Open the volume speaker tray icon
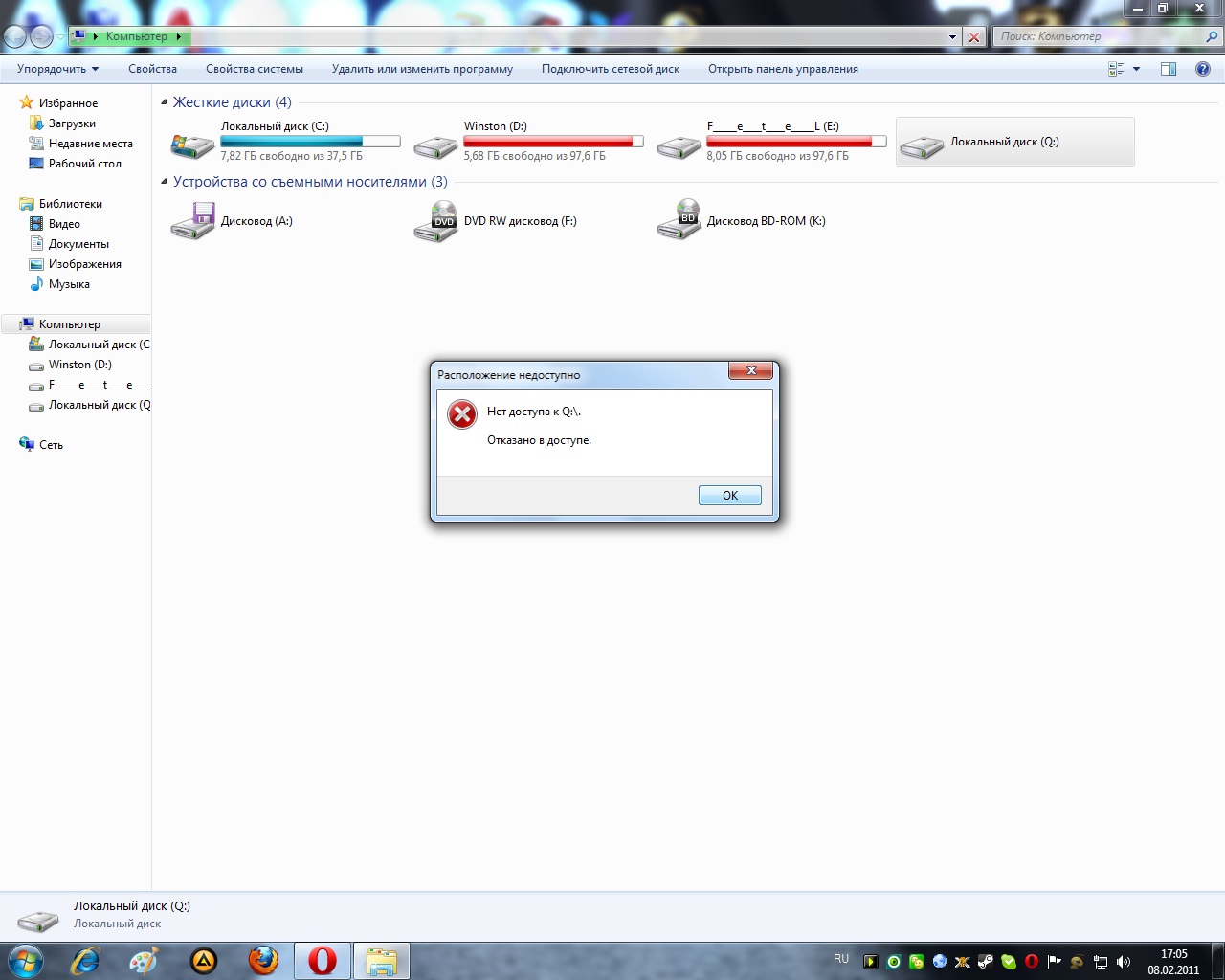The width and height of the screenshot is (1225, 980). click(1124, 962)
